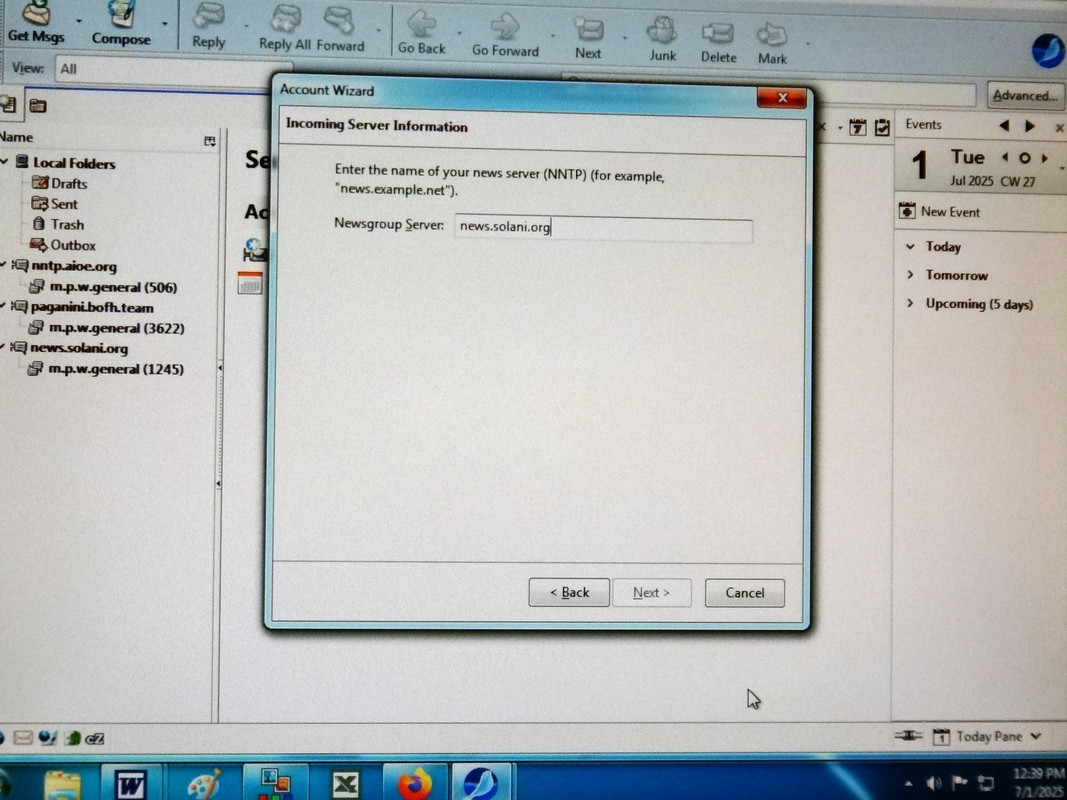Click the folder view icon above Name column
This screenshot has height=800, width=1067.
38,105
